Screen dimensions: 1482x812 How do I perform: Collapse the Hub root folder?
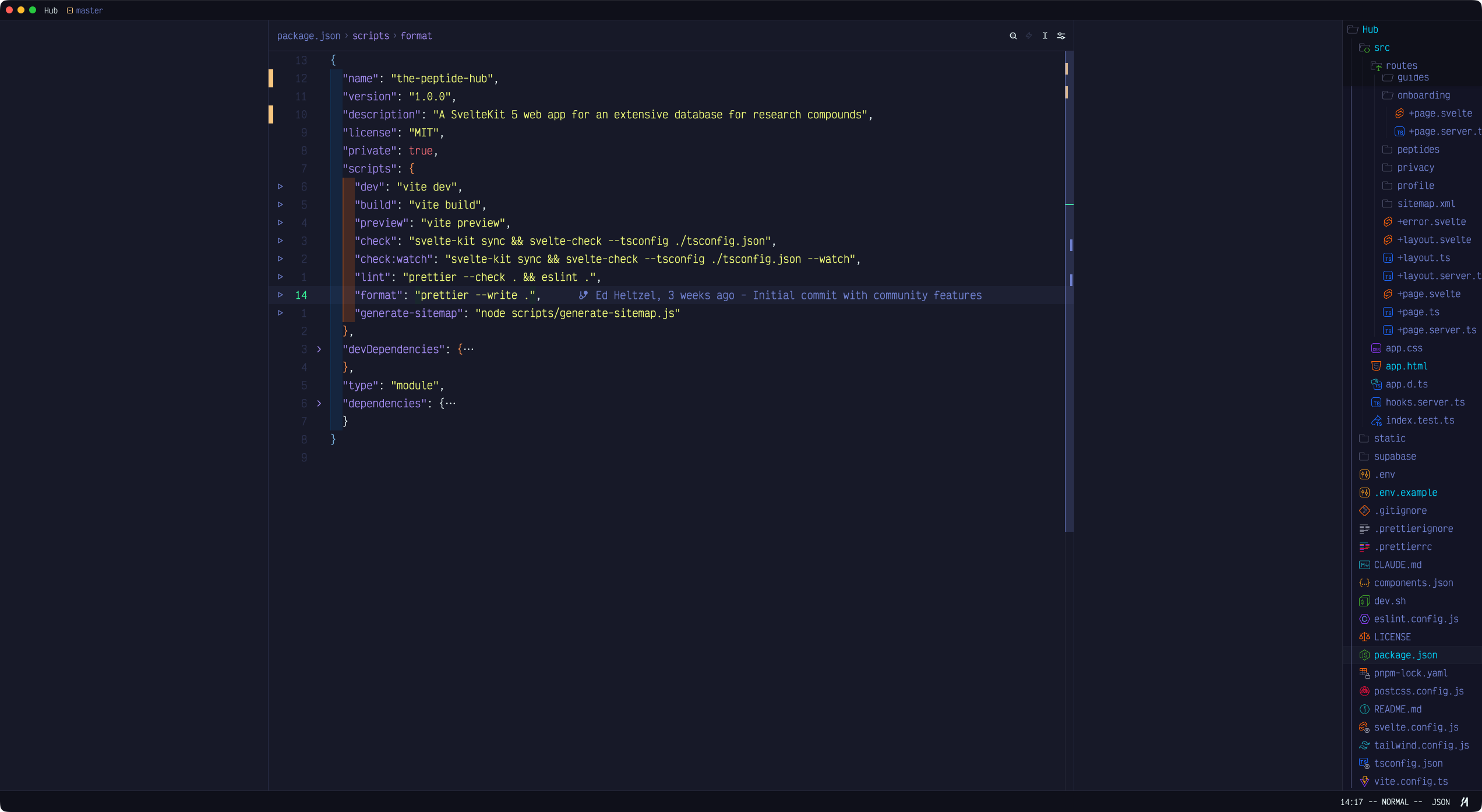pos(1363,29)
